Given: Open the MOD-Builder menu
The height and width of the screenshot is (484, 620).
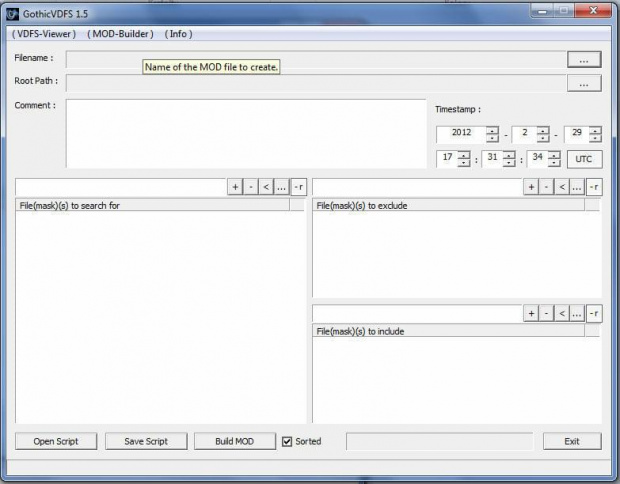Looking at the screenshot, I should pos(120,34).
